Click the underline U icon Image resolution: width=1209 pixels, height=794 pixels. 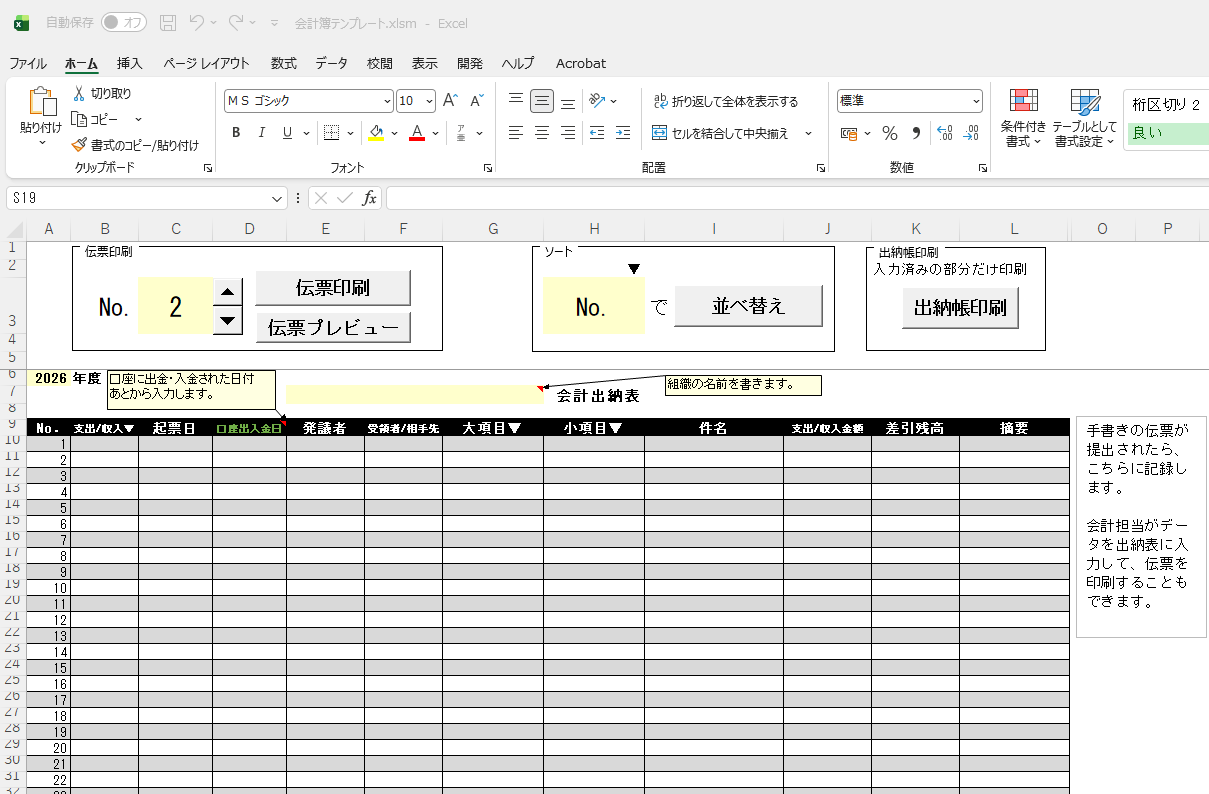coord(288,133)
